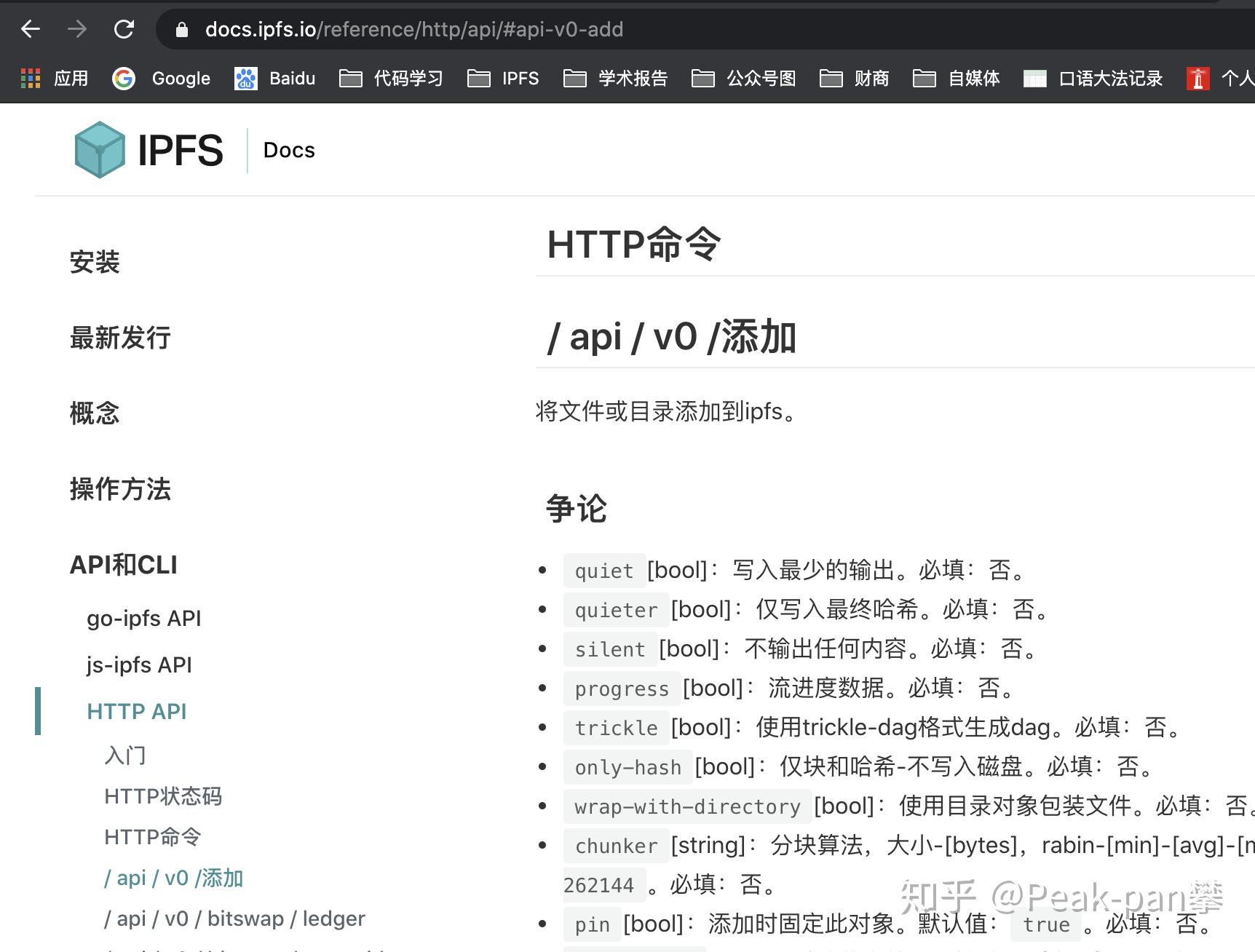Open the 个人 bookmark
Image resolution: width=1255 pixels, height=952 pixels.
point(1238,78)
